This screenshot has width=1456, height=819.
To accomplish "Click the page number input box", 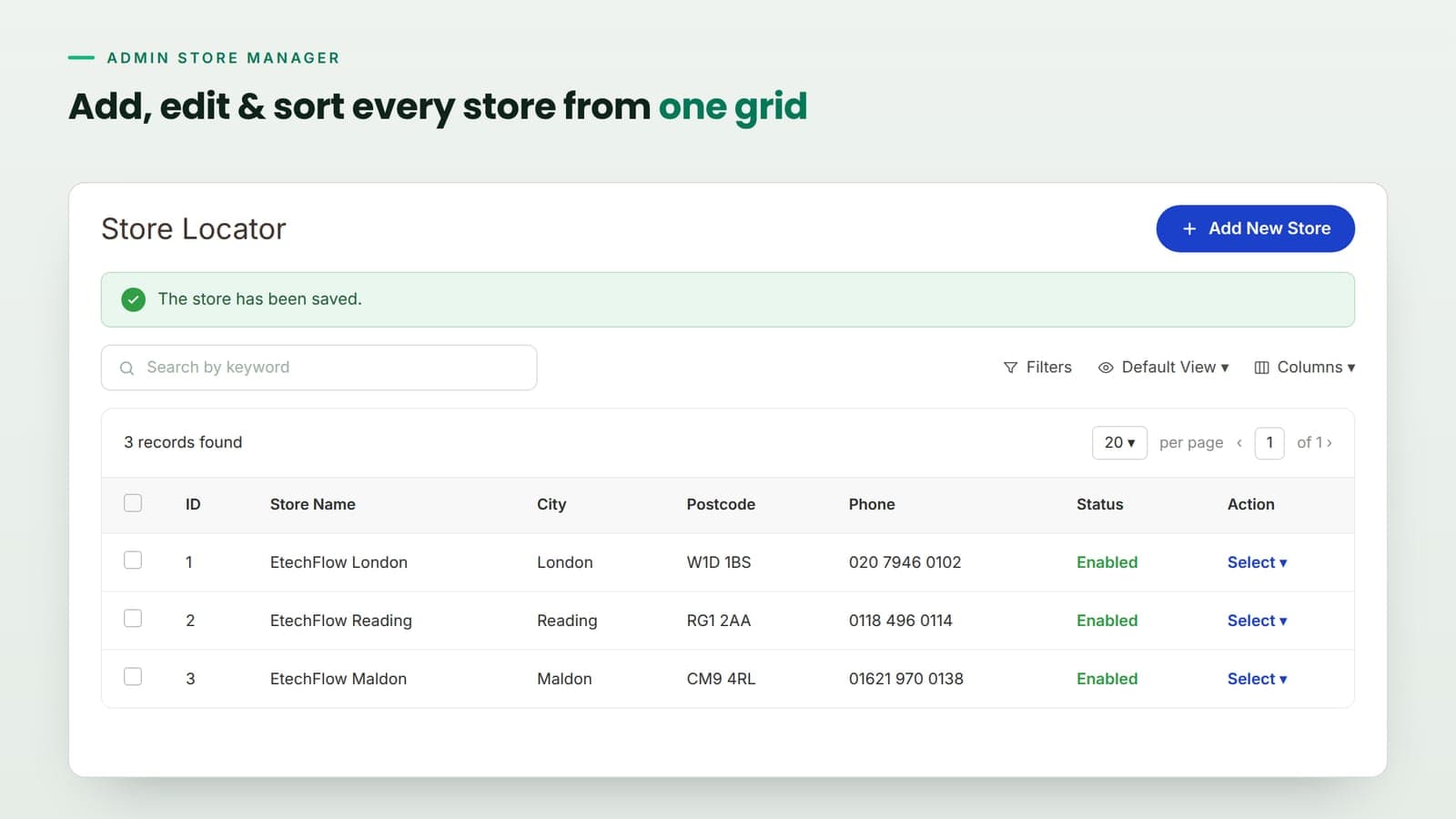I will (x=1269, y=442).
